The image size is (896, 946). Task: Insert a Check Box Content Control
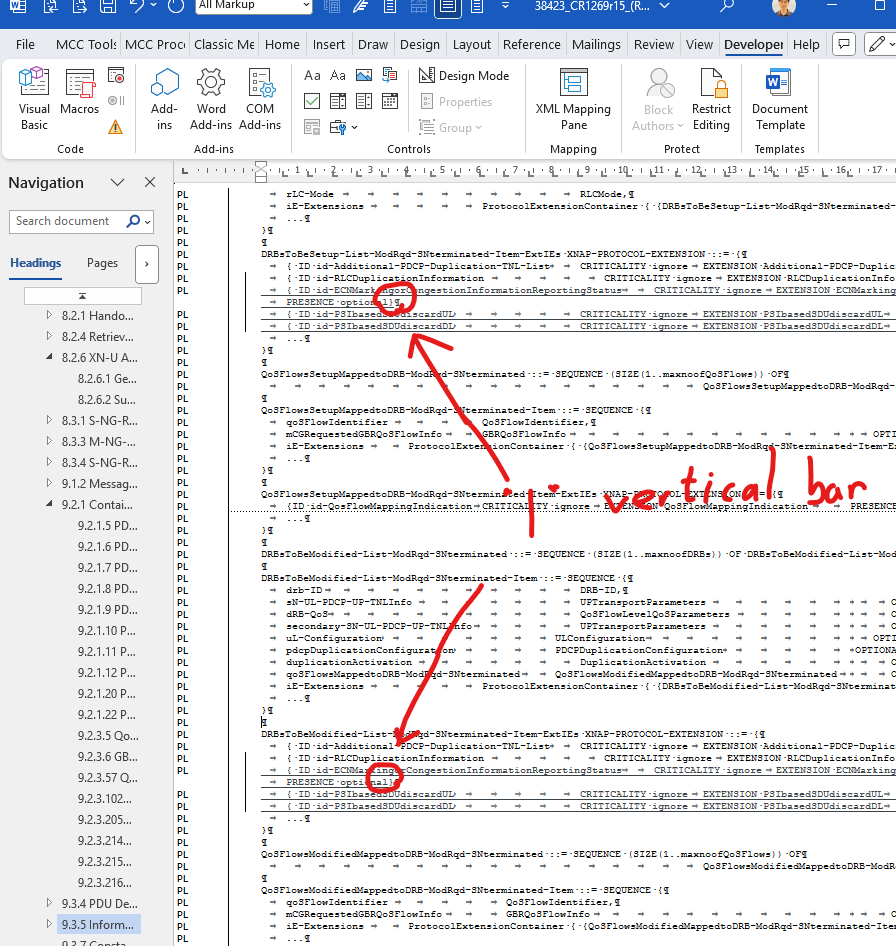click(312, 101)
